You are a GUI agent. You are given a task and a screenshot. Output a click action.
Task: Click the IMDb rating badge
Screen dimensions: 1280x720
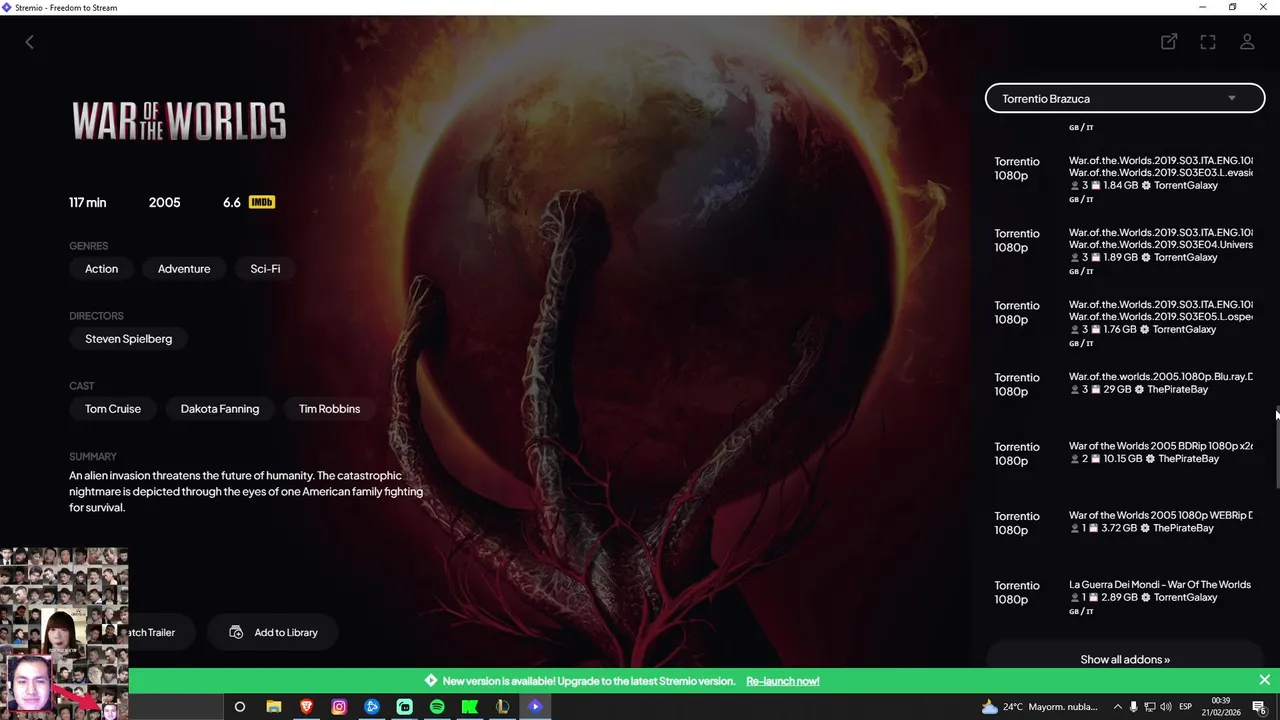(x=261, y=202)
